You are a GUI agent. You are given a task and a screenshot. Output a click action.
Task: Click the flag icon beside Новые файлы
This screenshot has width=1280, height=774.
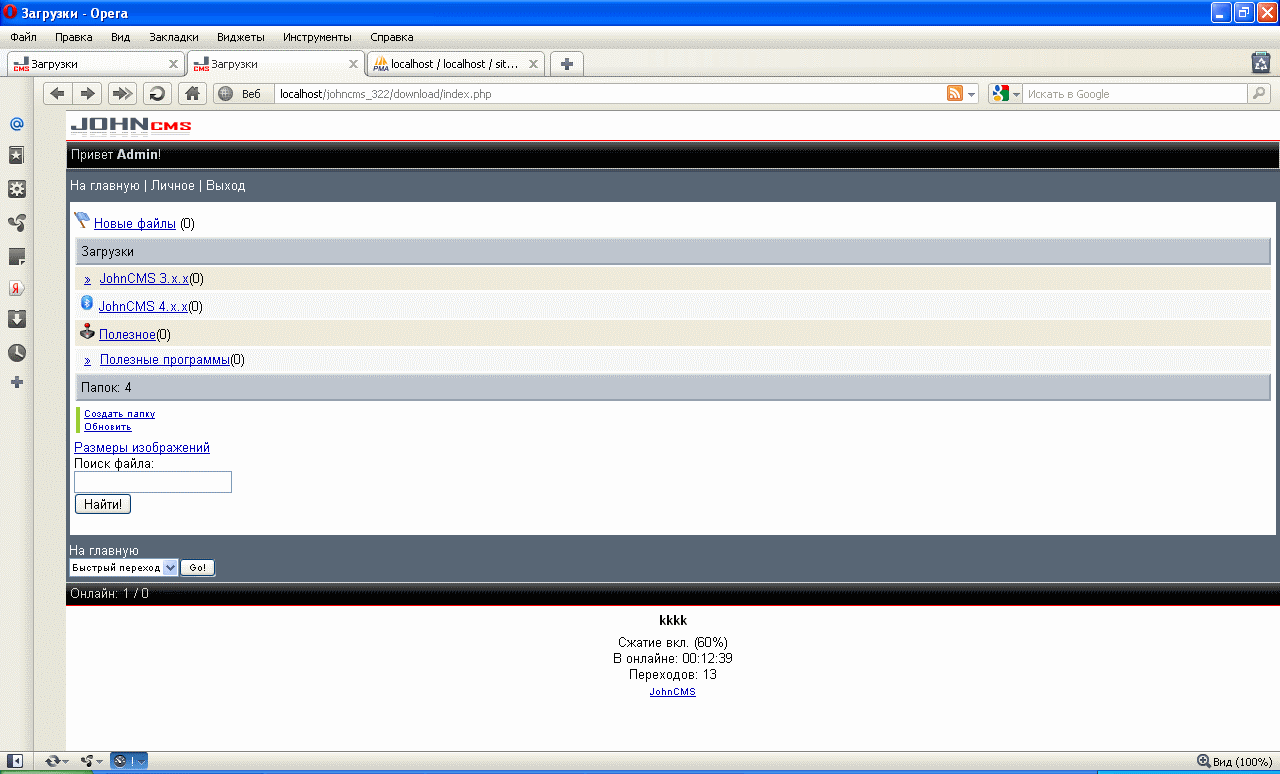[x=82, y=221]
